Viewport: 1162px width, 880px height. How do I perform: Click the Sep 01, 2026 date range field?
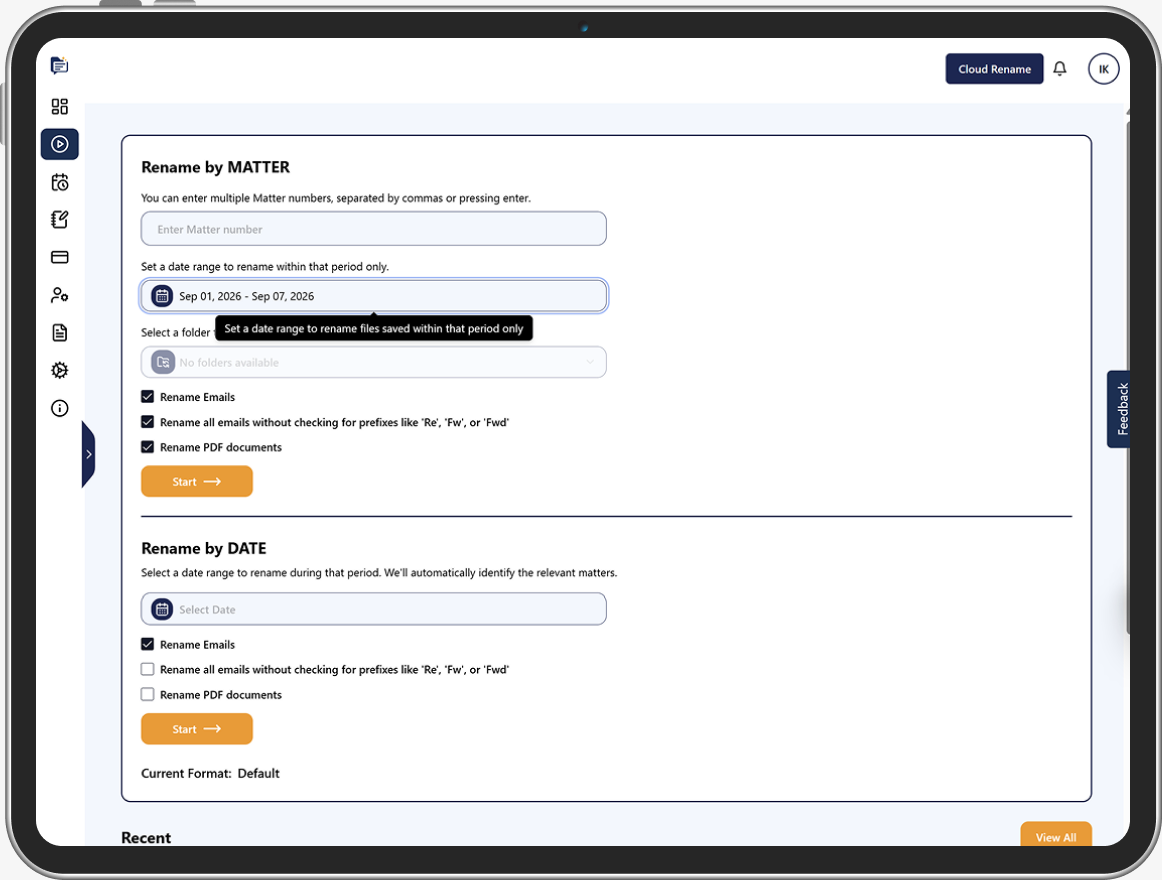point(374,296)
